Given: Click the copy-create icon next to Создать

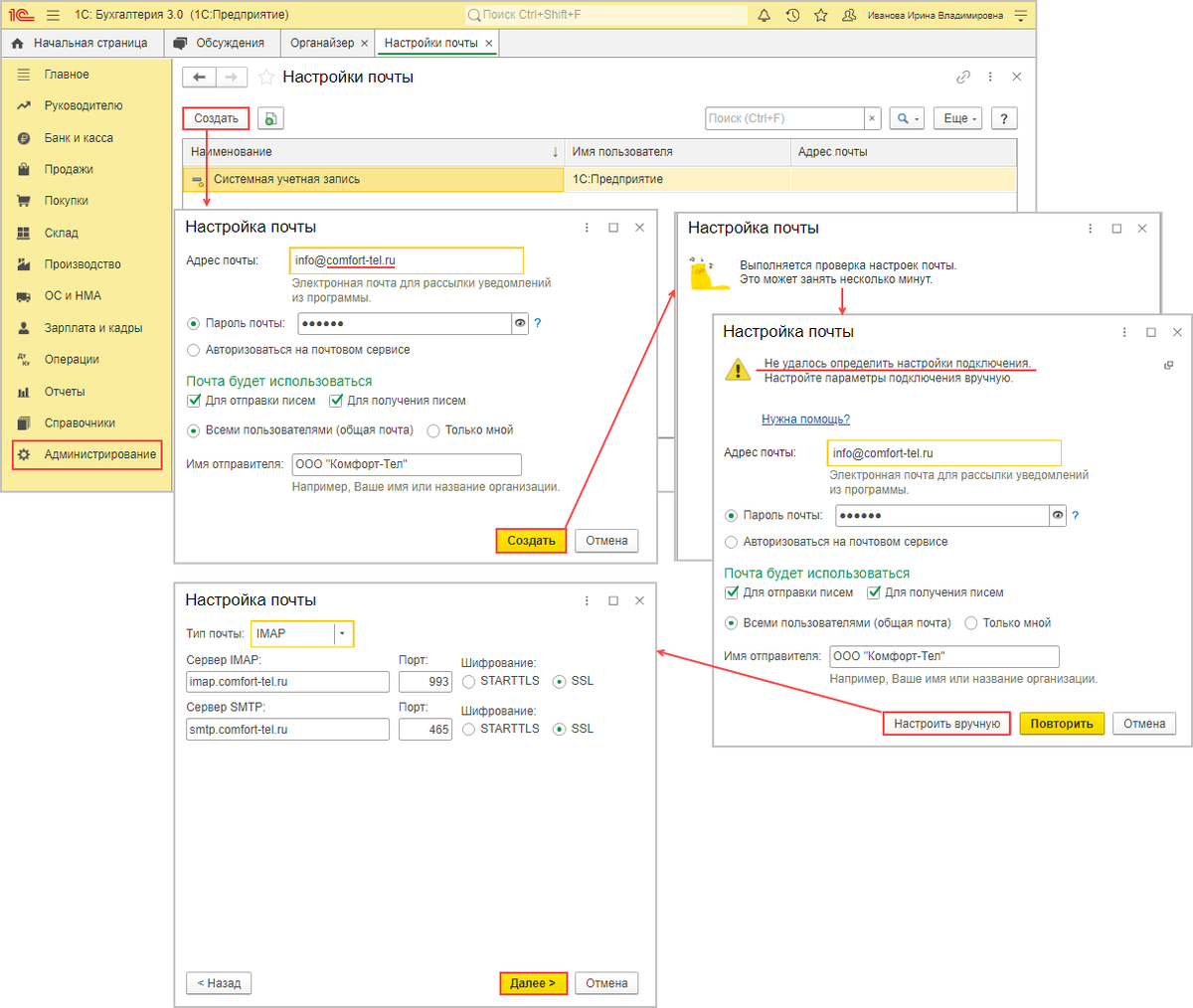Looking at the screenshot, I should tap(270, 118).
